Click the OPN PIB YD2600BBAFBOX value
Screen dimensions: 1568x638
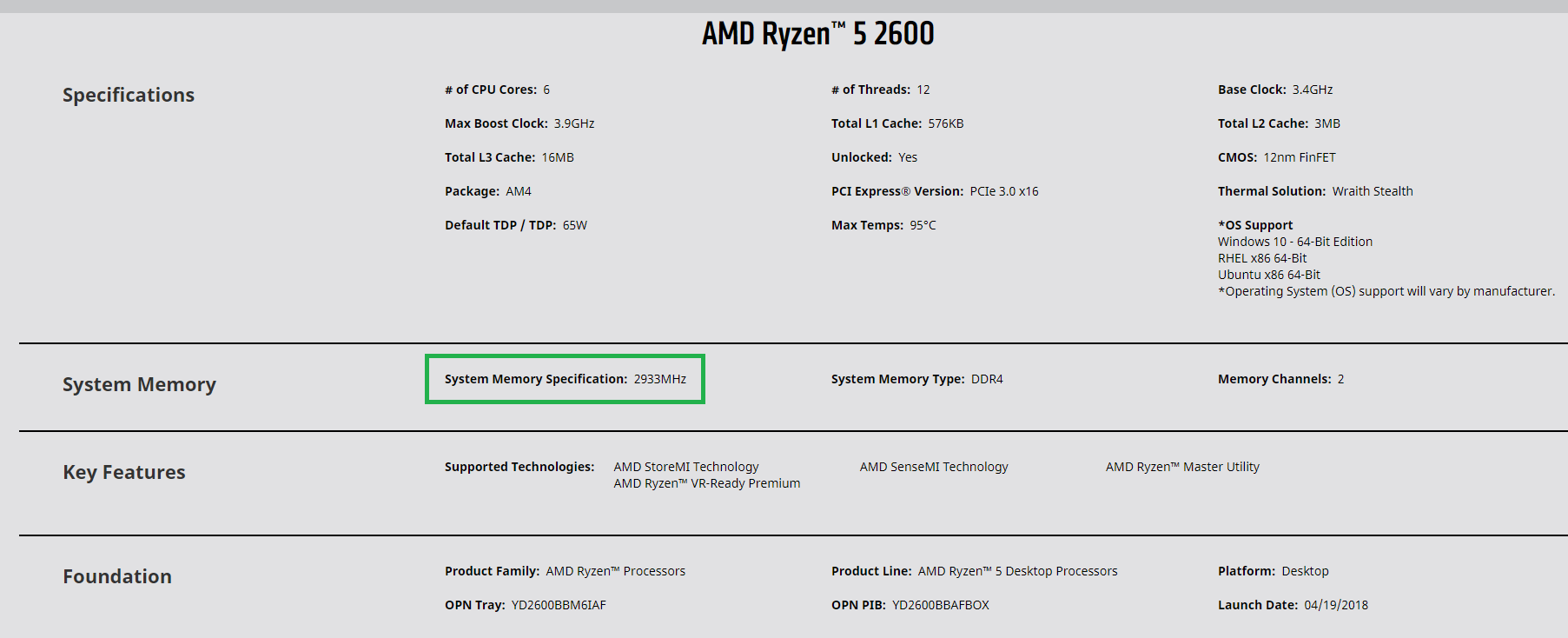pos(941,605)
